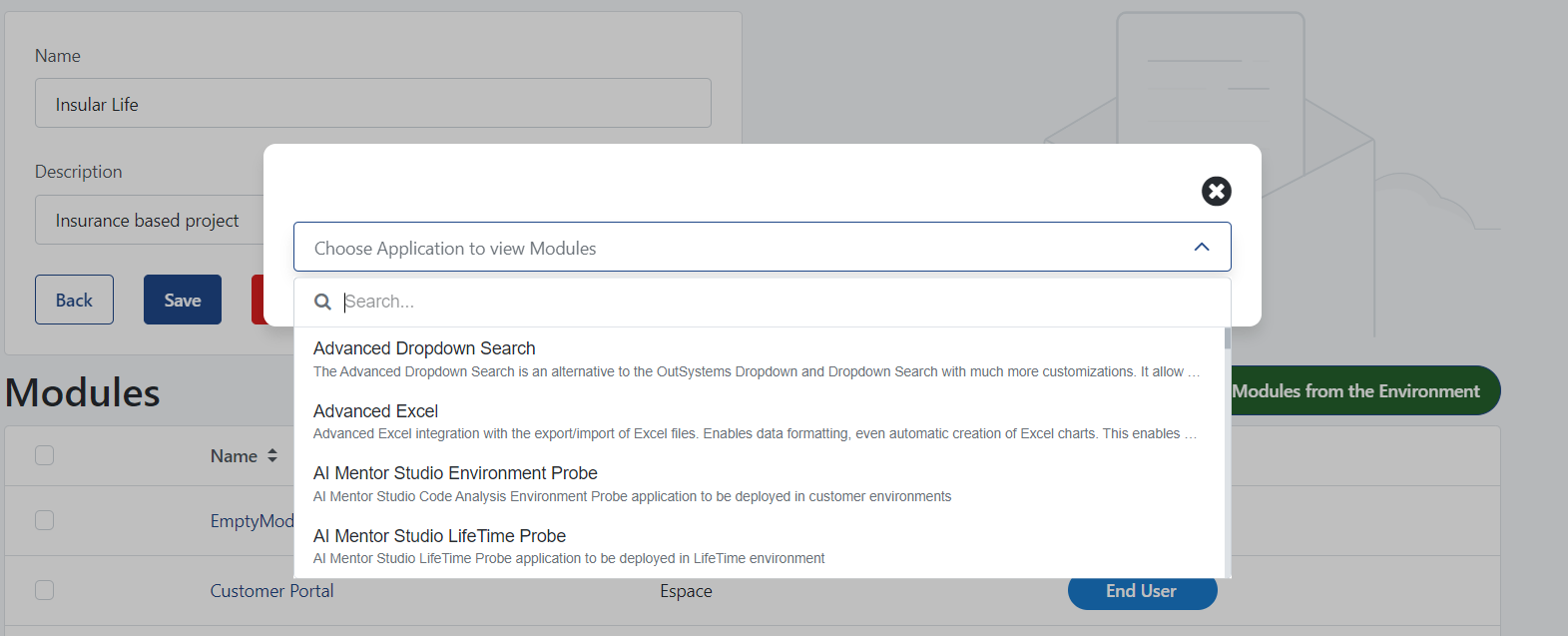Open the Customer Portal module link
This screenshot has height=636, width=1568.
[x=271, y=591]
